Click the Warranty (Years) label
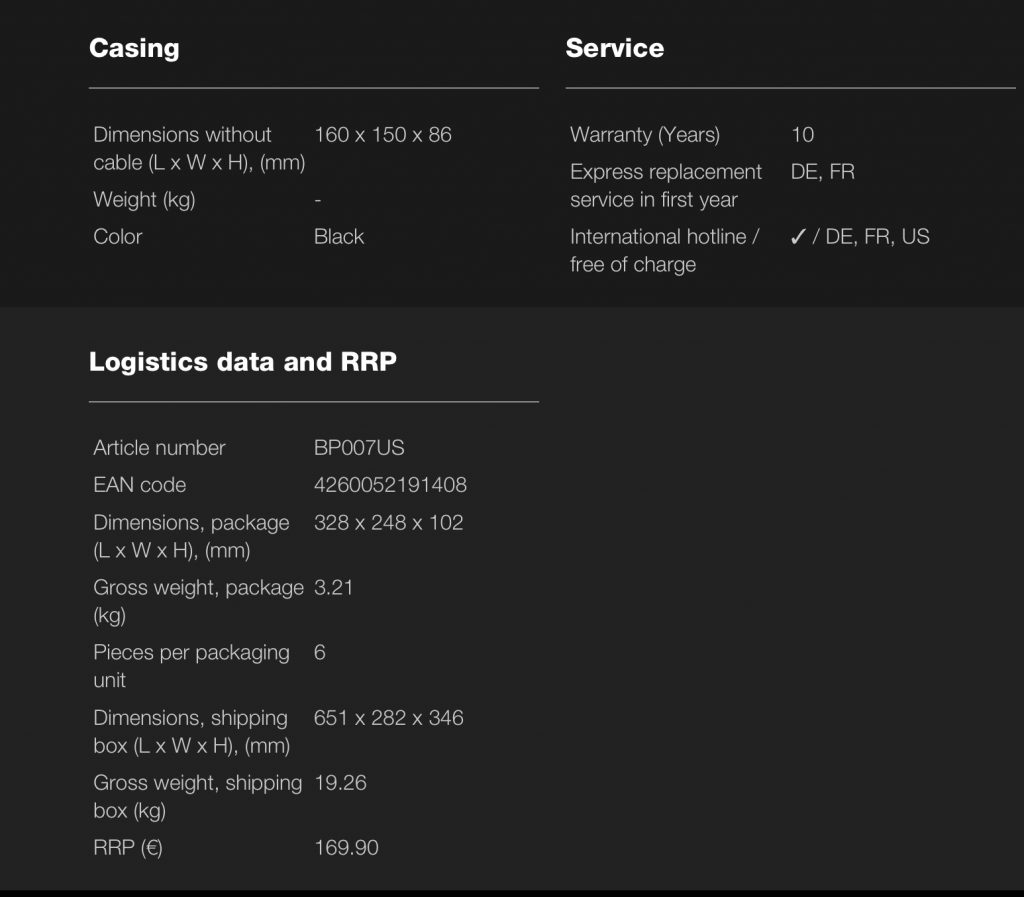Image resolution: width=1024 pixels, height=897 pixels. 645,135
